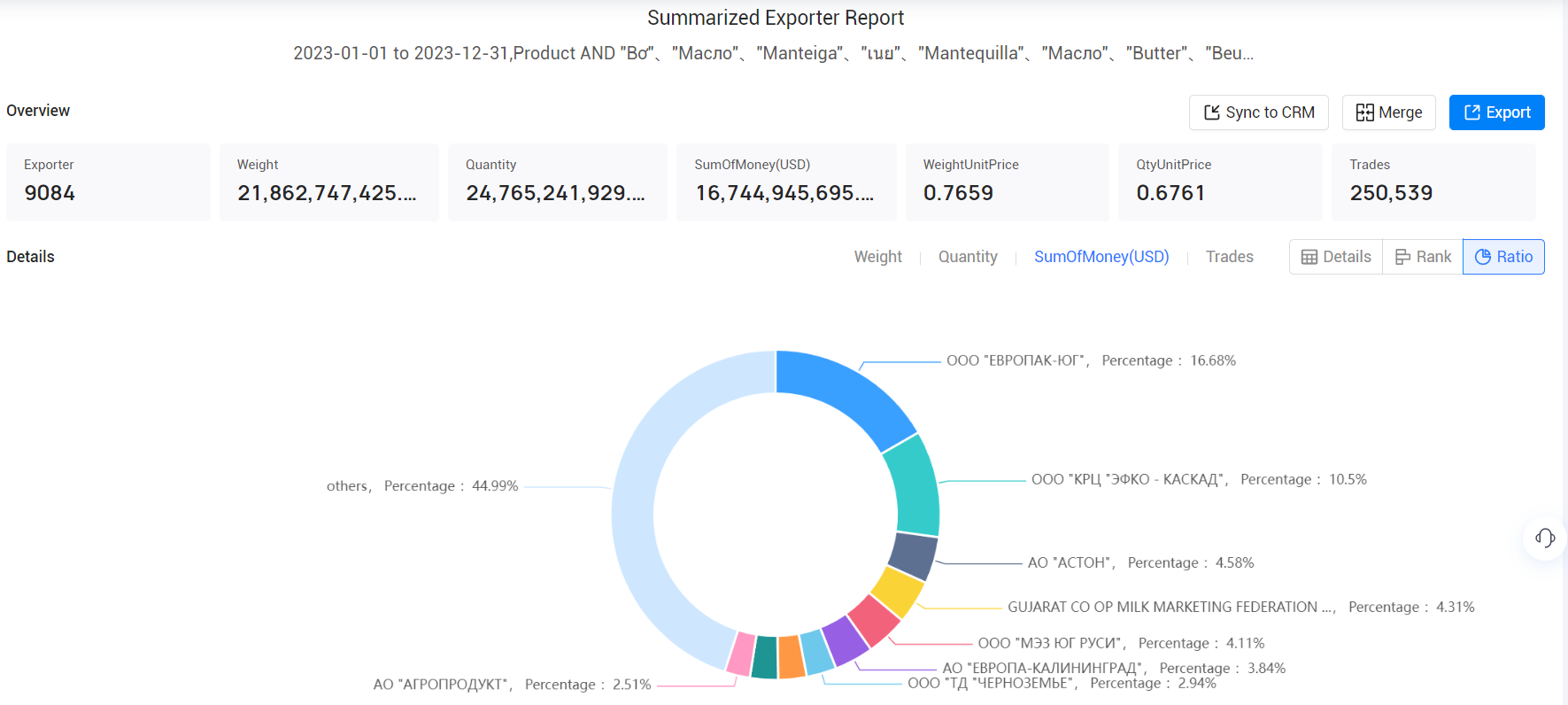Screen dimensions: 1568x705
Task: Click the АО "АСТОН" 4.58% label
Action: click(1140, 562)
